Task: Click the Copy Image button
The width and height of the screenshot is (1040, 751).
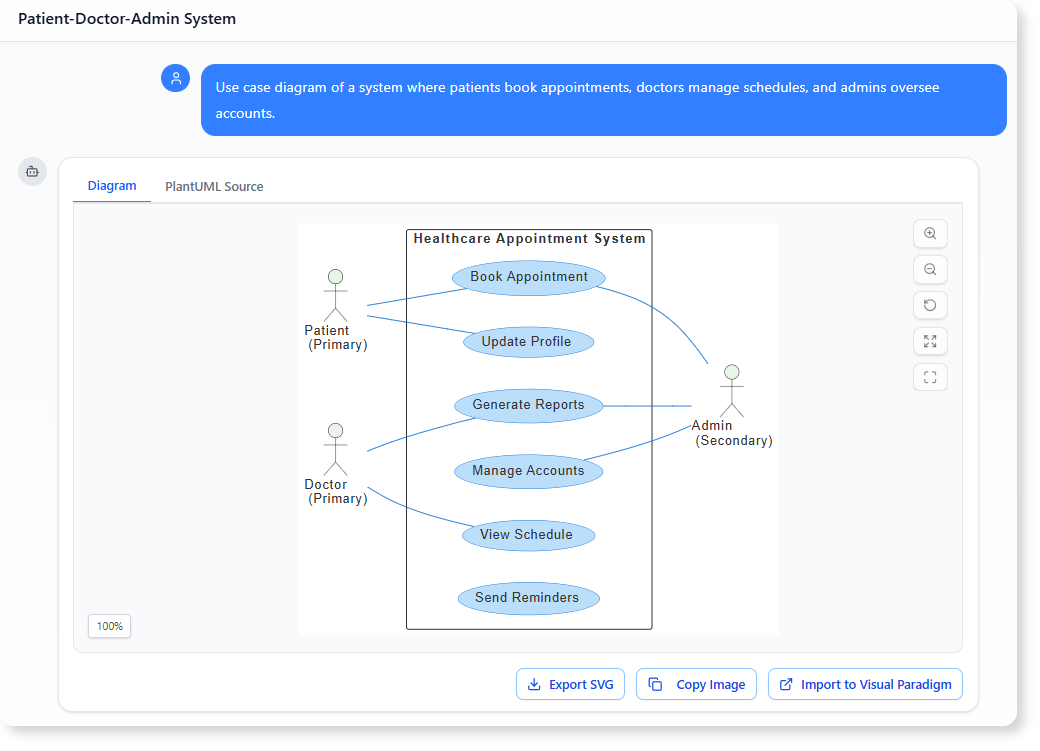Action: 696,684
